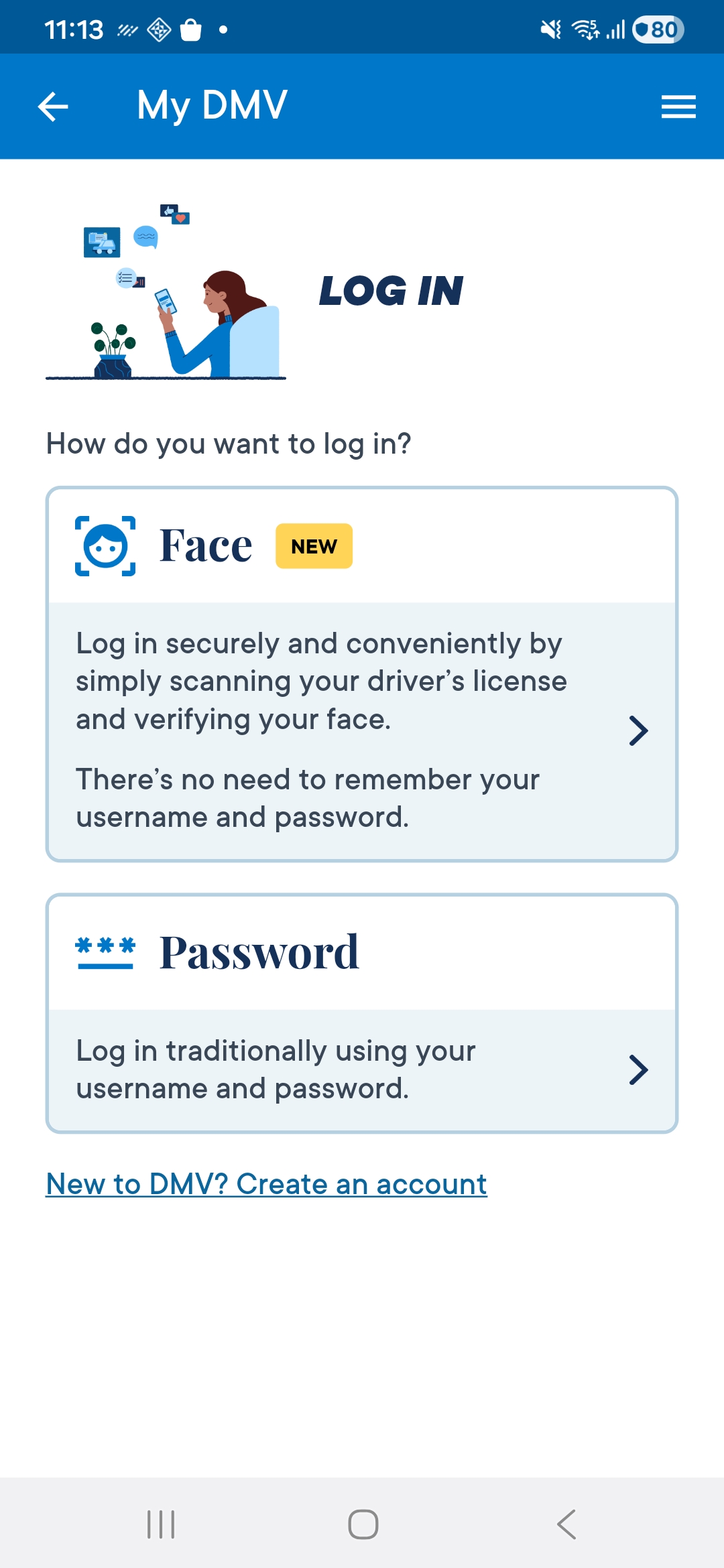Open the hamburger navigation menu
Image resolution: width=724 pixels, height=1568 pixels.
pyautogui.click(x=678, y=106)
